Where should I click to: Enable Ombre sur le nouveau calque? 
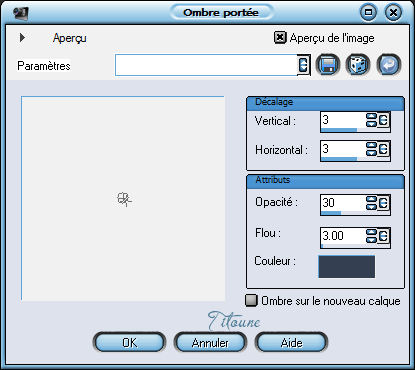pos(251,300)
